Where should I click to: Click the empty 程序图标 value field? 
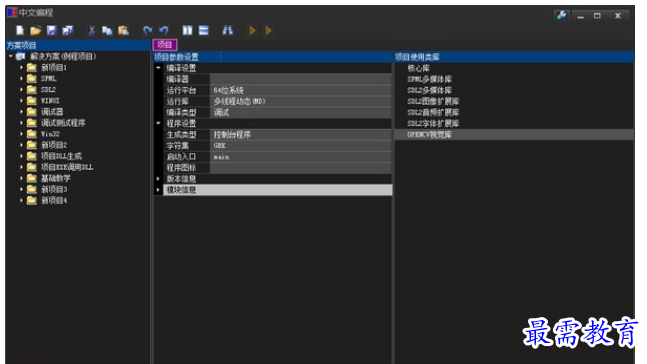coord(301,168)
